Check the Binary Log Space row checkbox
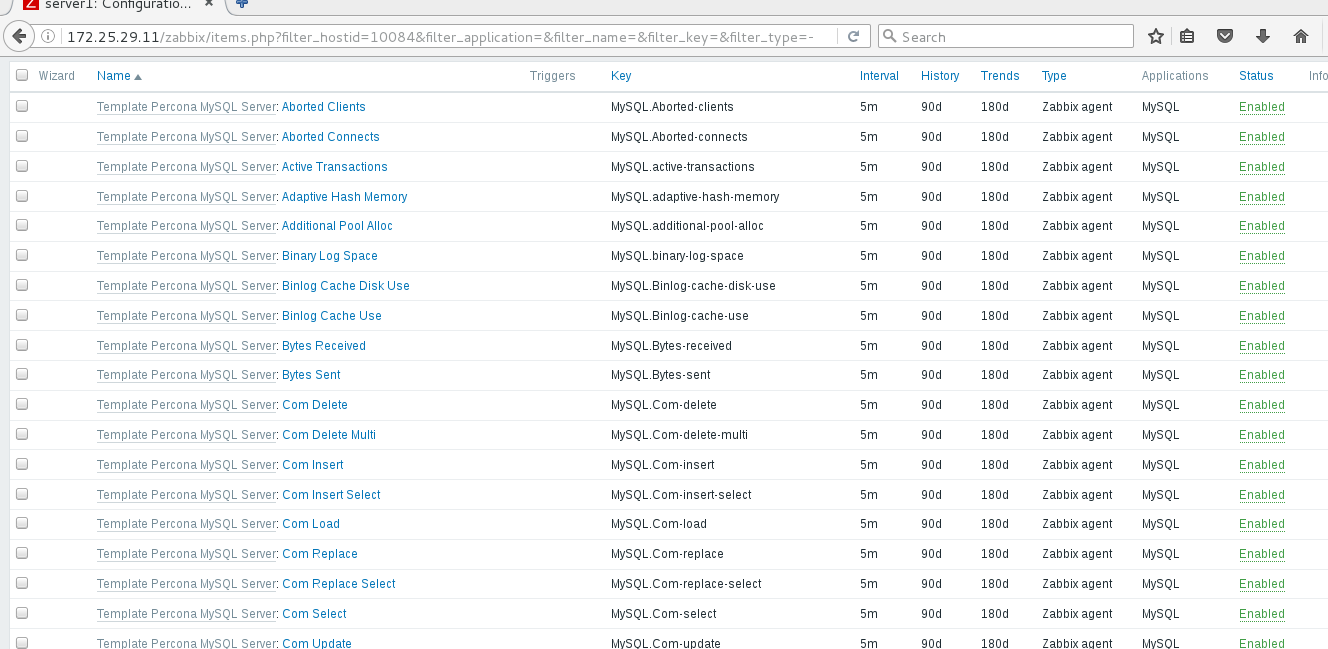This screenshot has width=1328, height=649. tap(22, 255)
